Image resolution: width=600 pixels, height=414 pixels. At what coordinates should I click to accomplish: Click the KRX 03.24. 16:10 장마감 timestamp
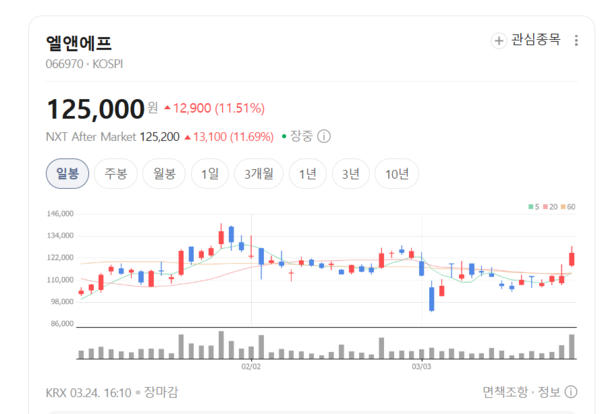point(112,392)
